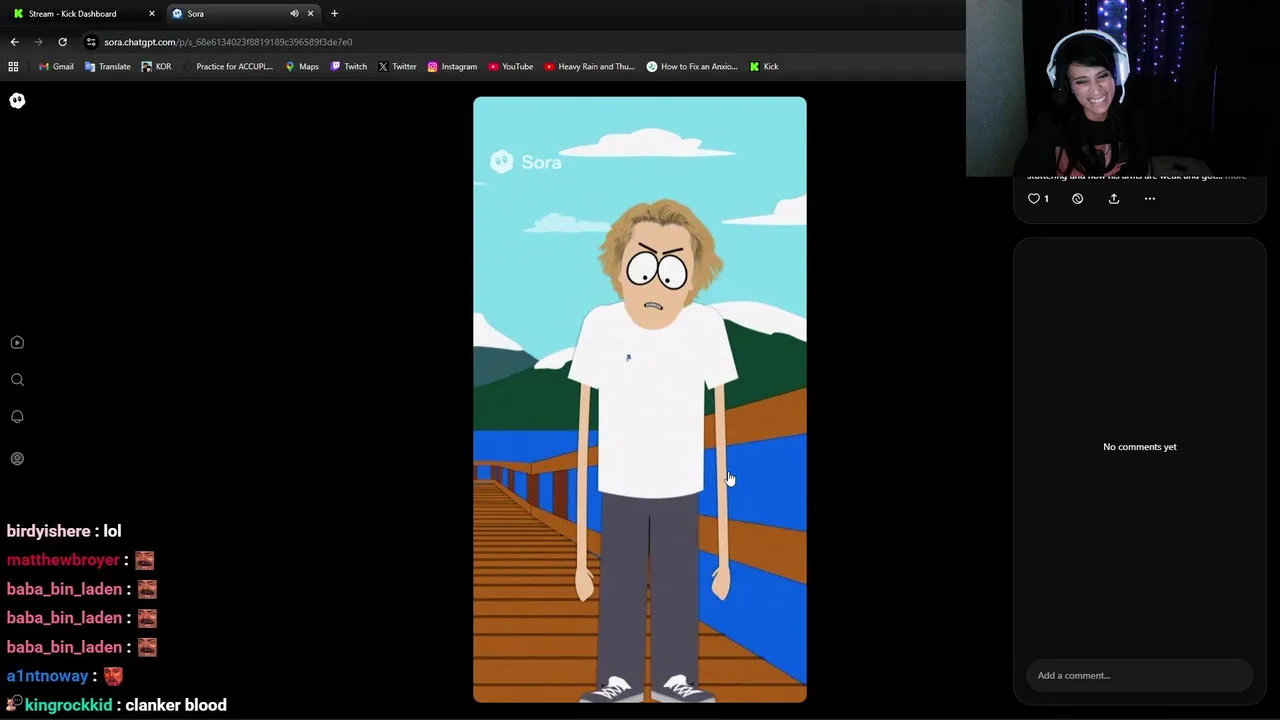Open the Sora sidebar profile icon
The image size is (1280, 720).
(17, 459)
